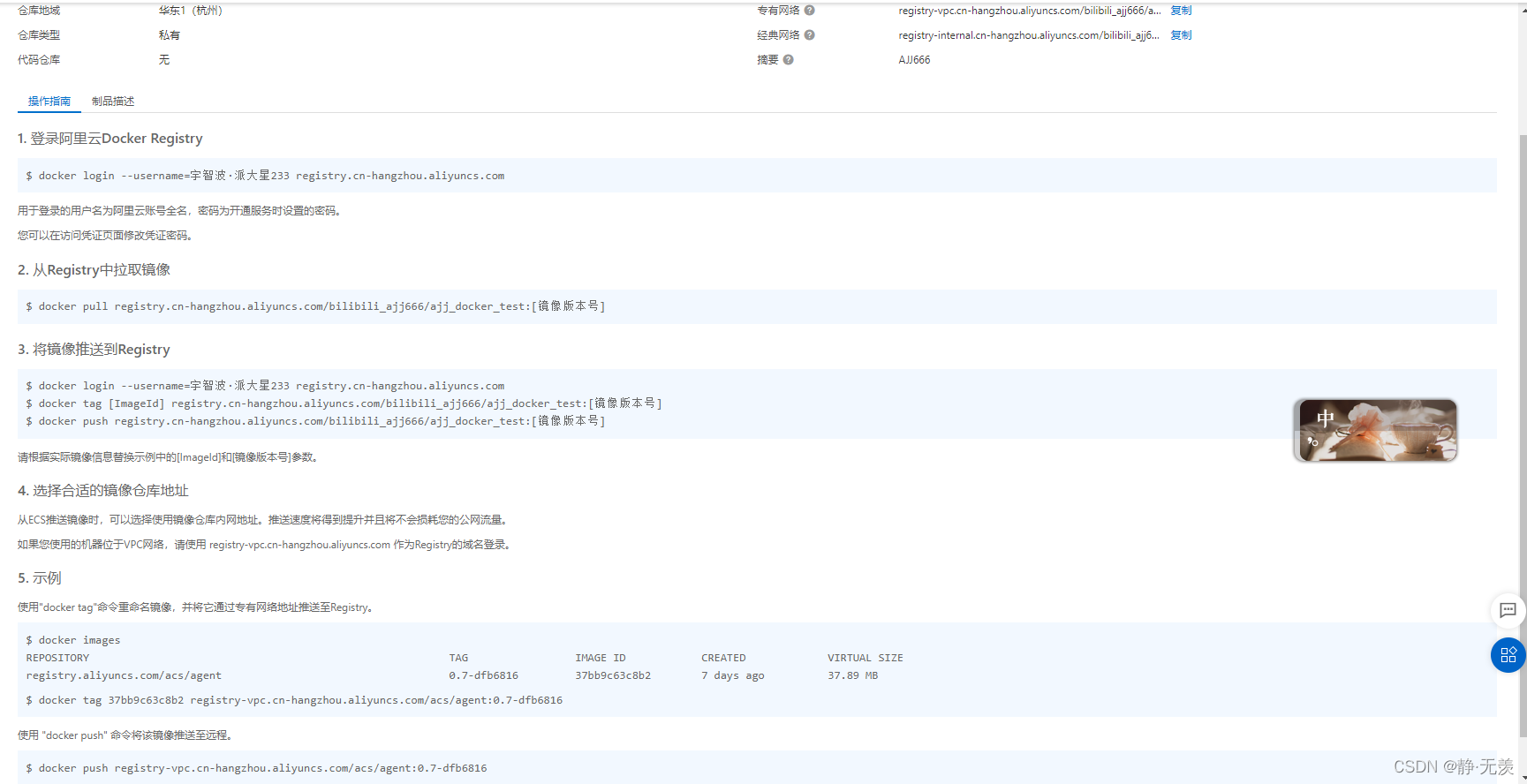The image size is (1527, 784).
Task: Click the registry.aliyuncs.com/acs/agent repository cell
Action: coord(124,675)
